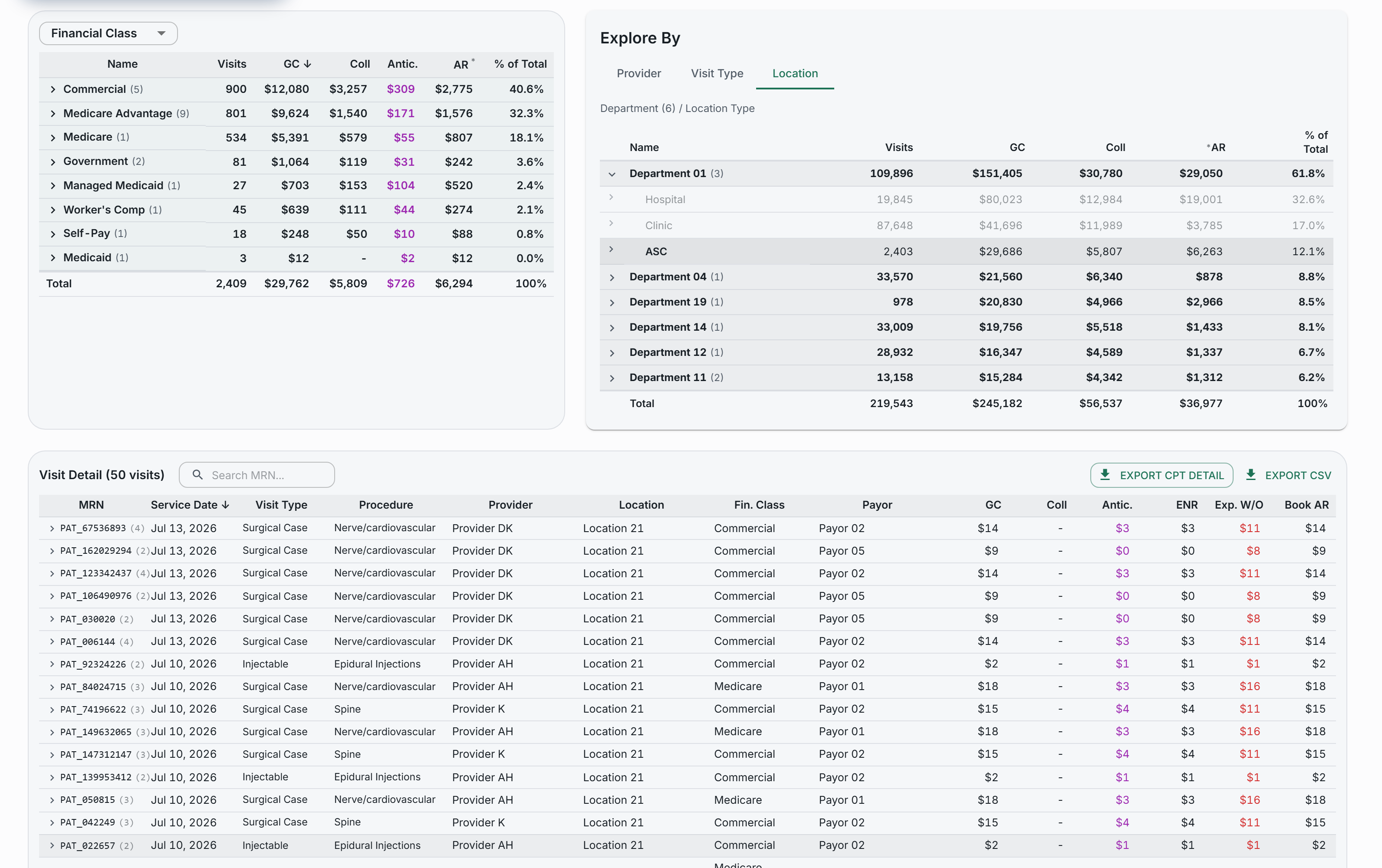This screenshot has width=1382, height=868.
Task: Click the Exp. W/O column header
Action: [1238, 505]
